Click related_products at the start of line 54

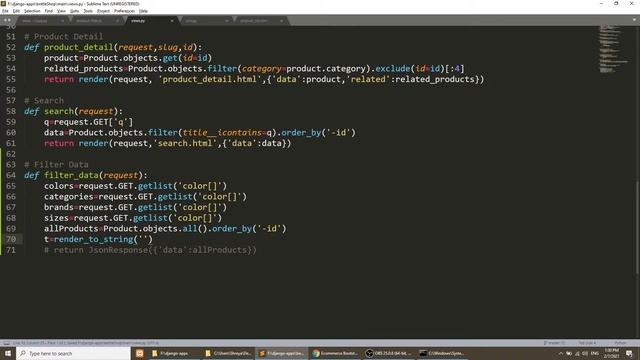[x=83, y=68]
